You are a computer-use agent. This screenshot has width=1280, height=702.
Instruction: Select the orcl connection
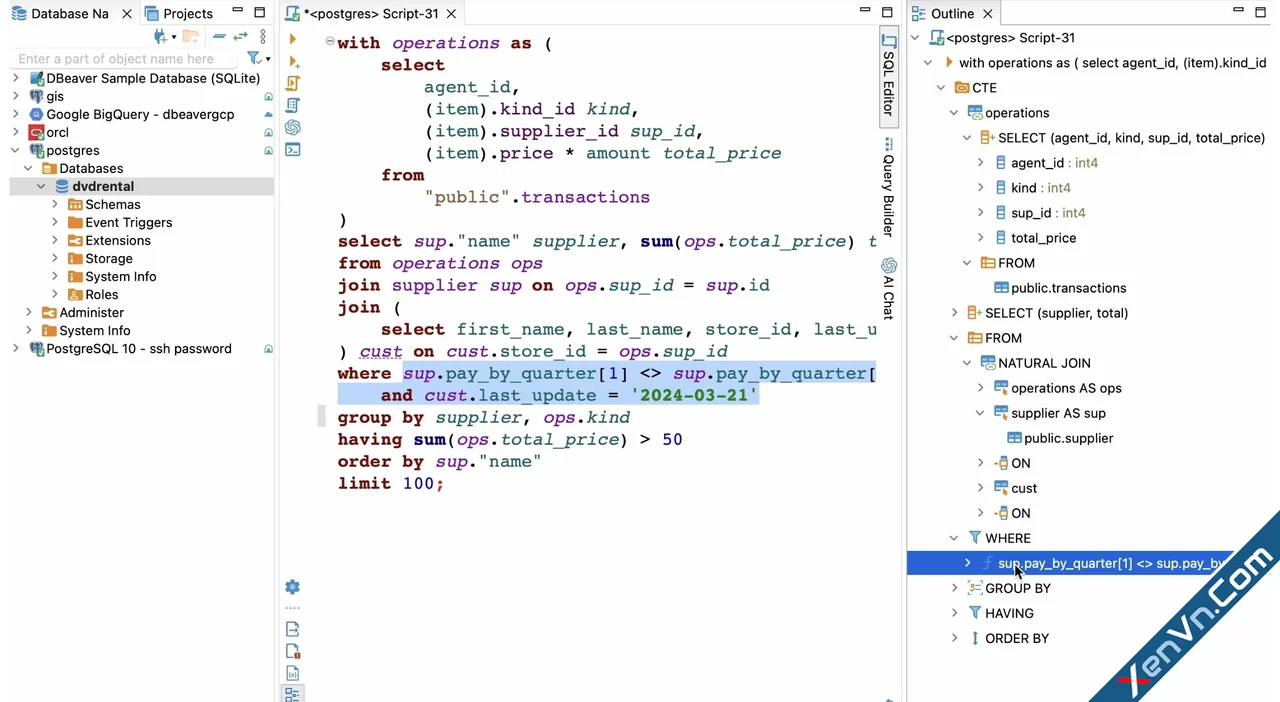pos(57,132)
